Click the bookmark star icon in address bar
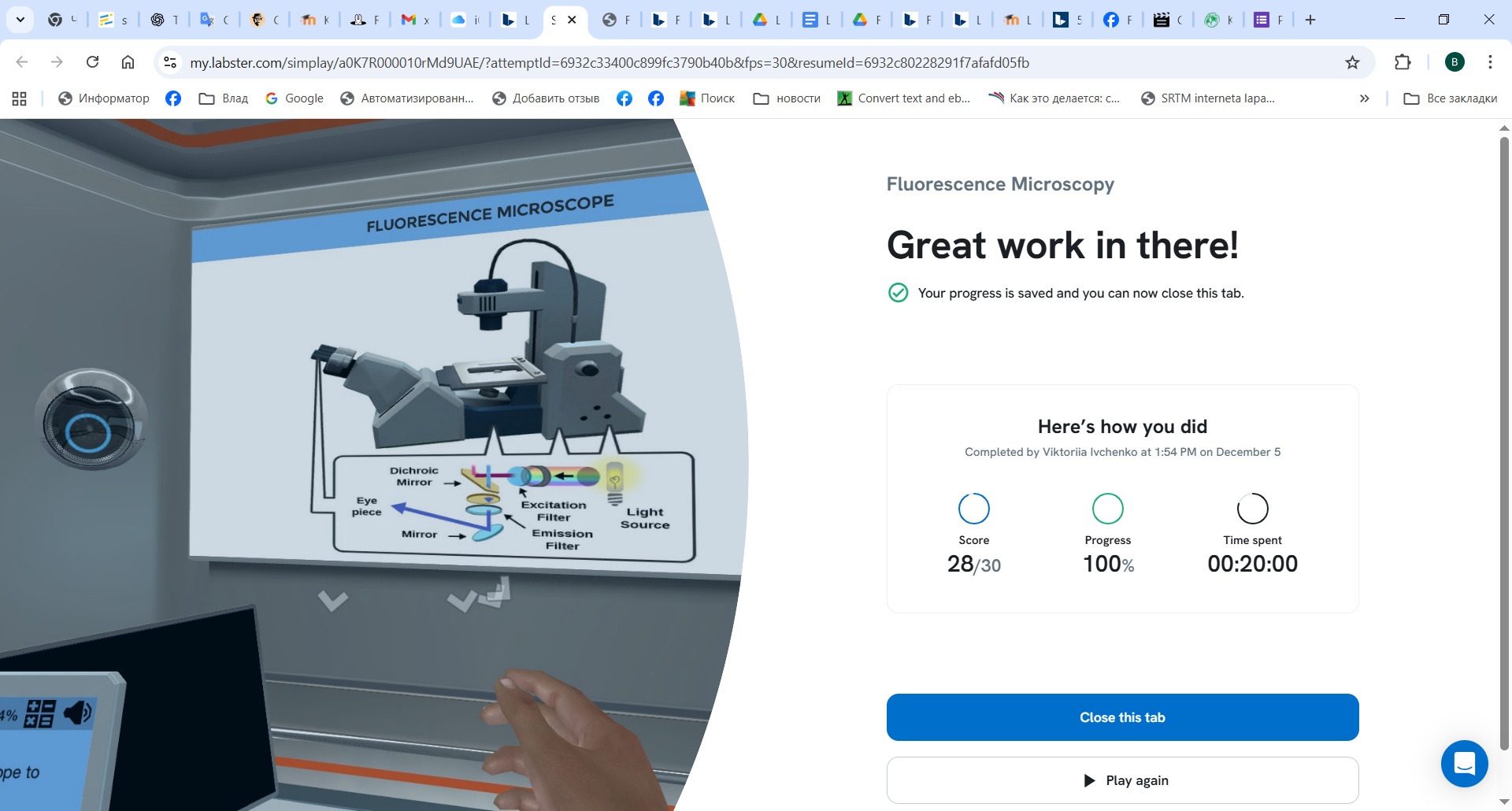 coord(1352,63)
